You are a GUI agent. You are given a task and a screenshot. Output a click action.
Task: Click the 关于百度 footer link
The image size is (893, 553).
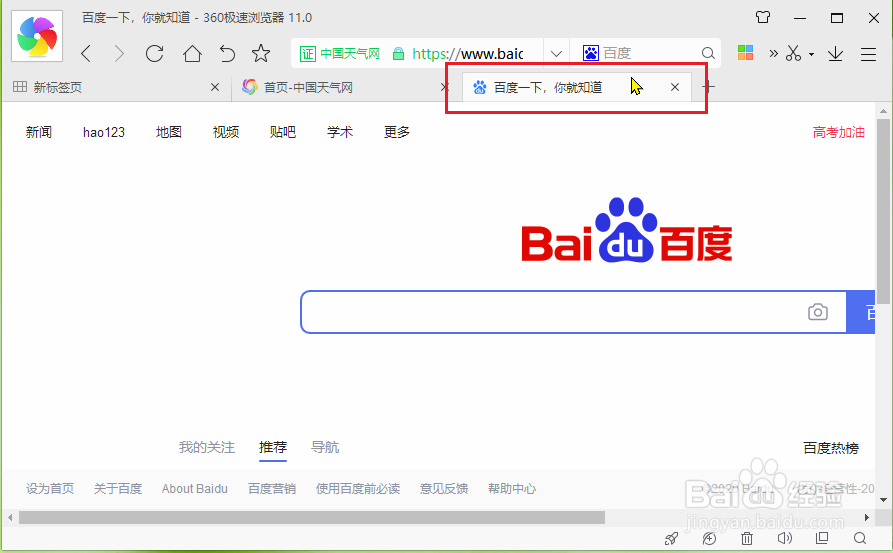click(x=118, y=489)
